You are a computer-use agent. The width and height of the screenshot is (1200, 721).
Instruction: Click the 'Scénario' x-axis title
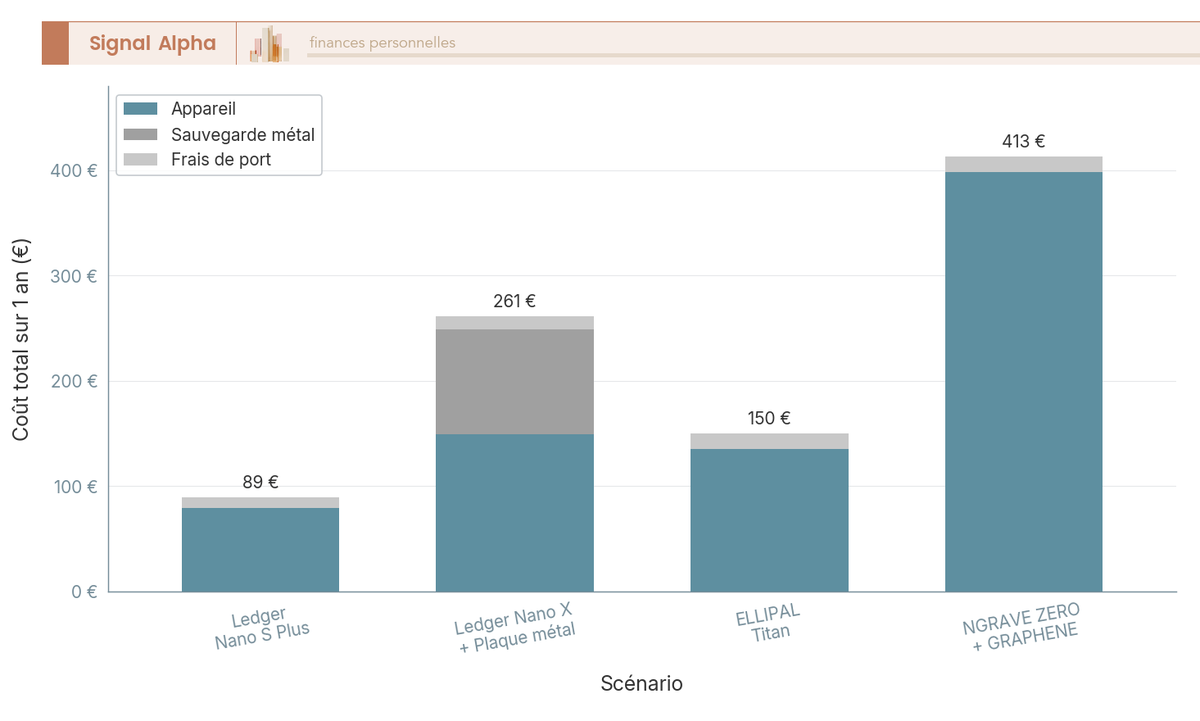point(642,683)
